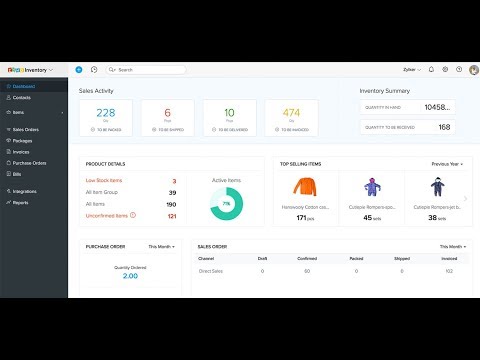
Task: Click the To Be Delivered status icon
Action: (x=214, y=129)
